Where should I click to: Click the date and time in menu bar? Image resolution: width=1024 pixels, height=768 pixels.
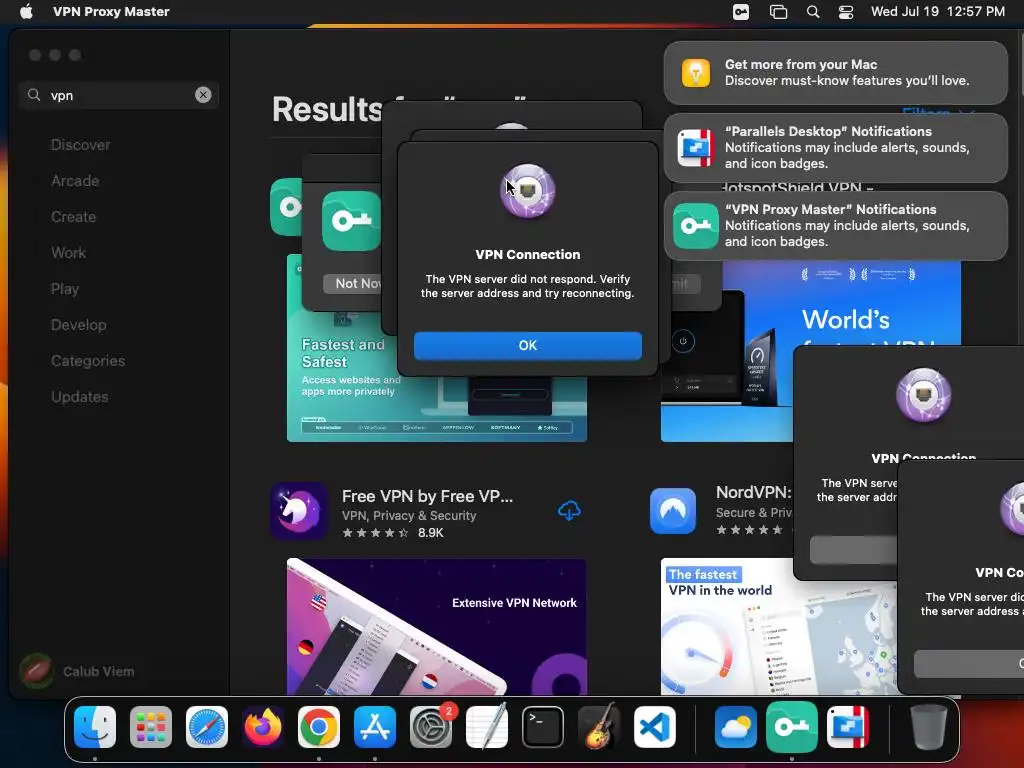click(x=938, y=12)
